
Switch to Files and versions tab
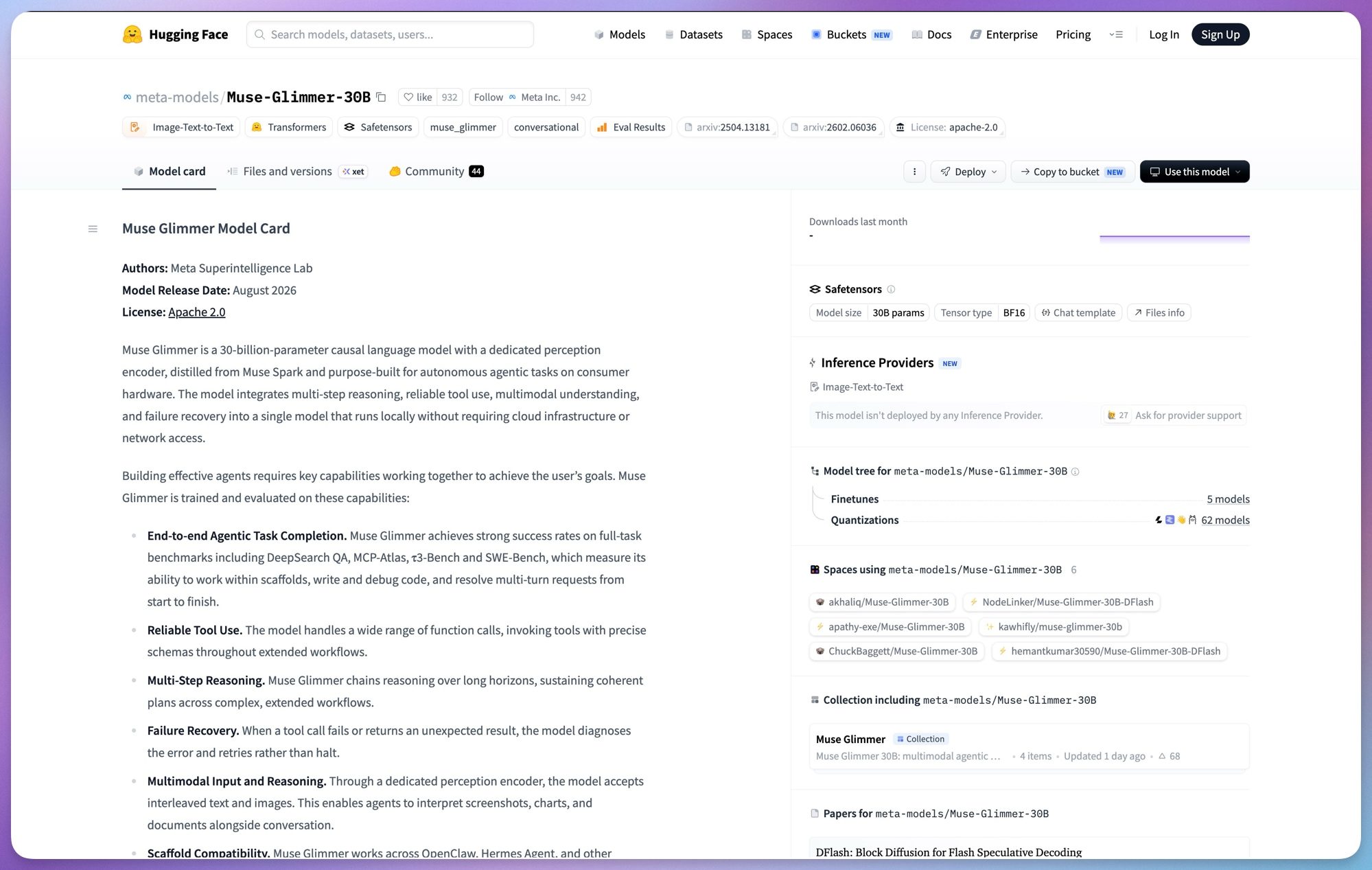coord(298,172)
